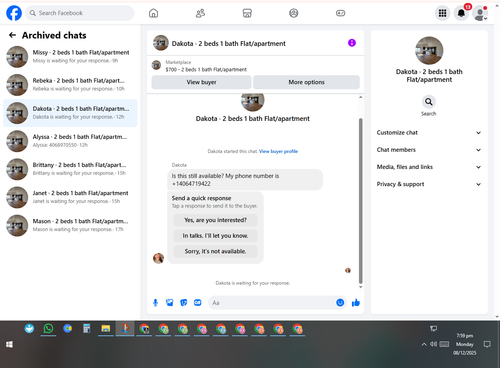Viewport: 500px width, 368px height.
Task: Click the buyer avatar beside quick responses
Action: pyautogui.click(x=158, y=258)
